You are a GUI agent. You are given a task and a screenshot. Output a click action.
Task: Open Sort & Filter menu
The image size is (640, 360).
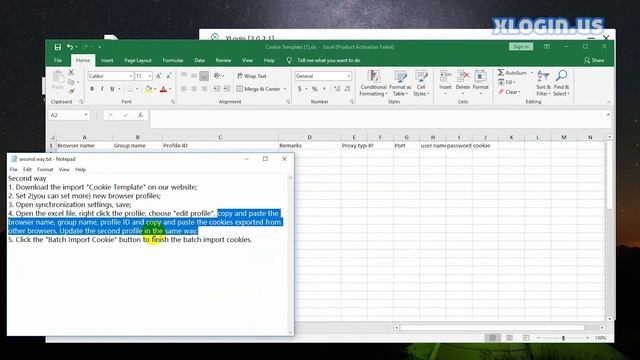pyautogui.click(x=543, y=83)
